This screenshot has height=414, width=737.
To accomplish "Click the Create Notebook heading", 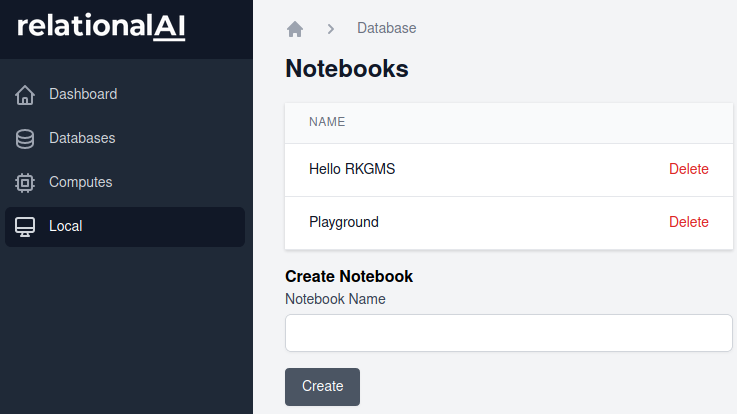I will 349,276.
